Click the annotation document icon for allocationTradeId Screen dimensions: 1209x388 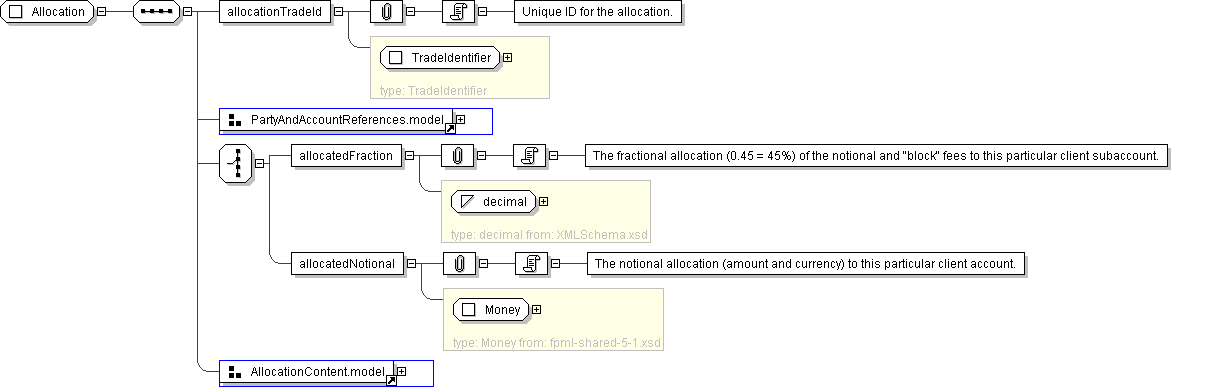[x=457, y=12]
